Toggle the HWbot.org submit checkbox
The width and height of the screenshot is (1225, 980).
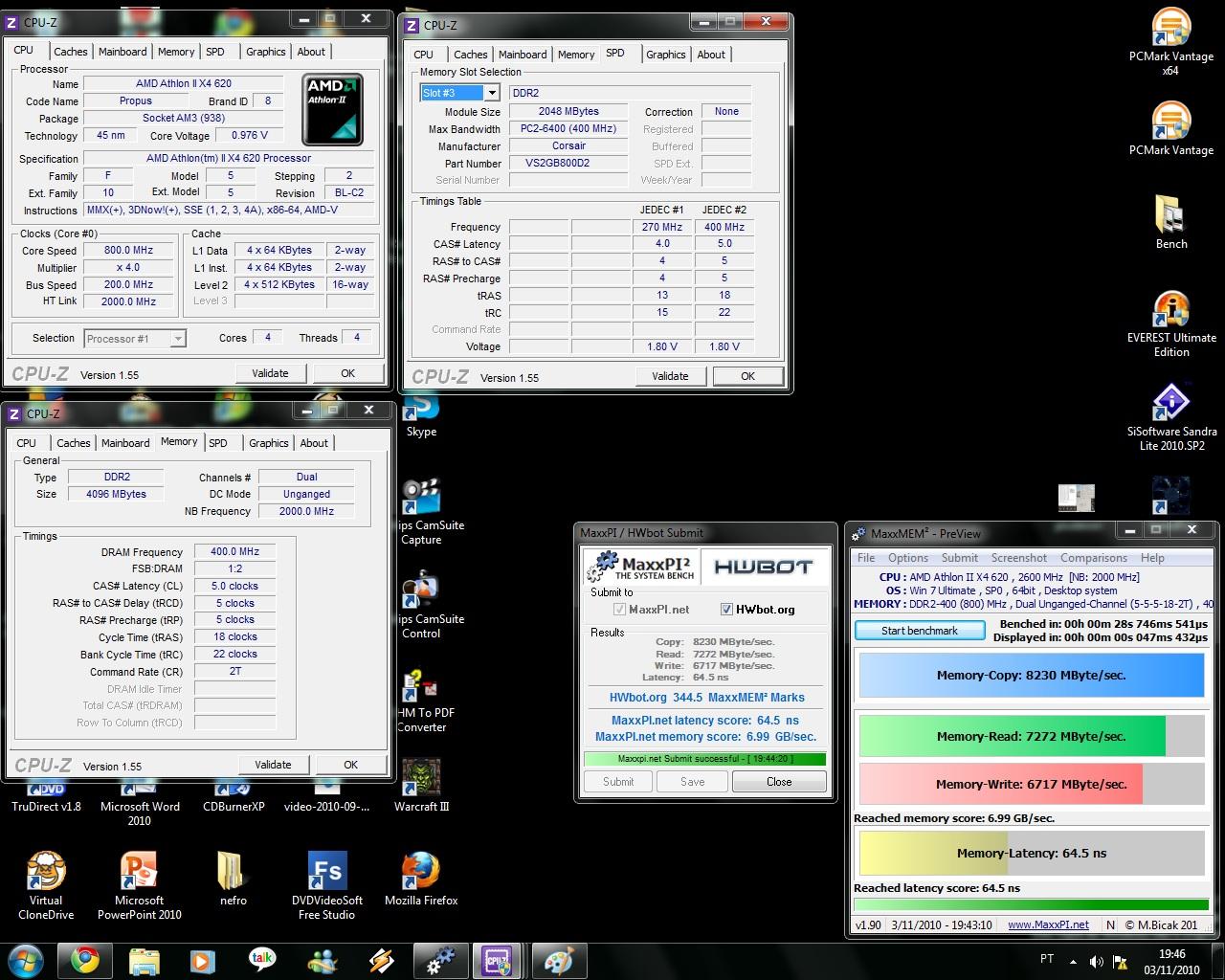[726, 610]
